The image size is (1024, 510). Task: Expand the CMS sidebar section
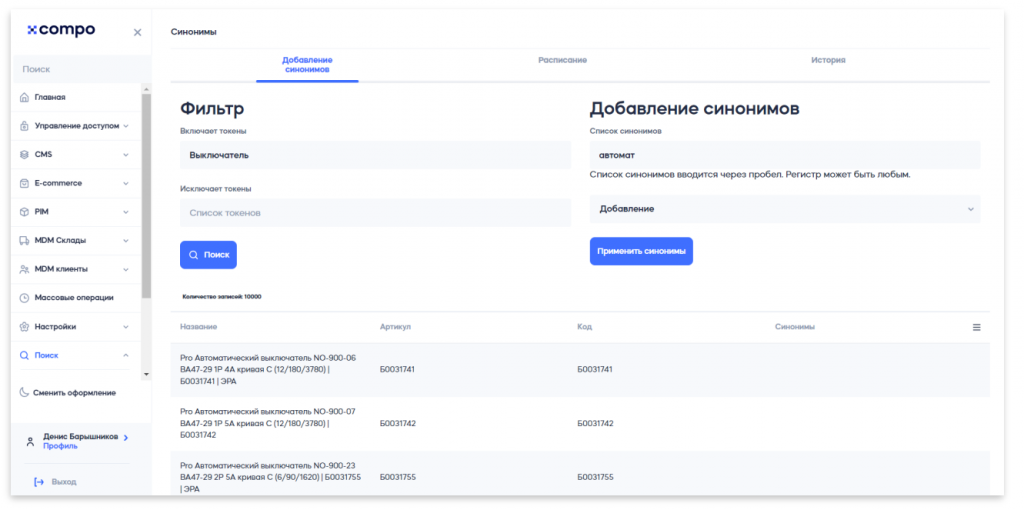click(126, 155)
